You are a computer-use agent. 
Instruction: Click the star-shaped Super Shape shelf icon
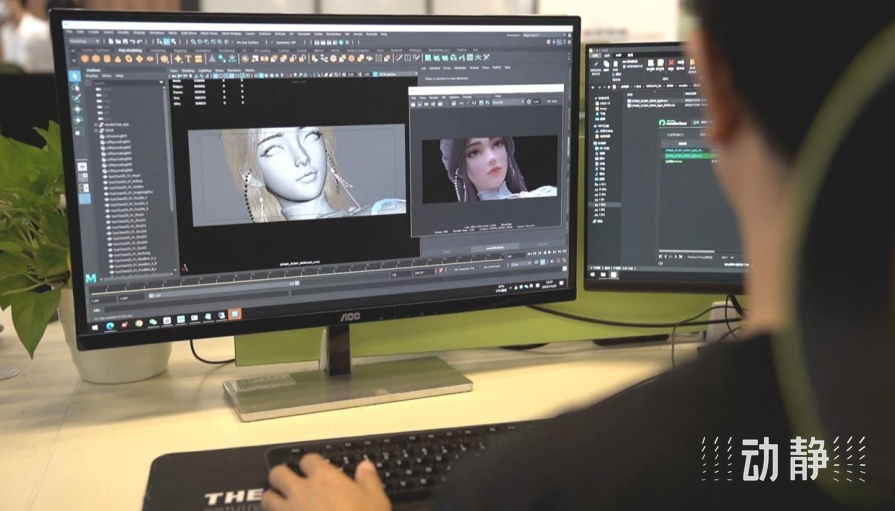(178, 59)
